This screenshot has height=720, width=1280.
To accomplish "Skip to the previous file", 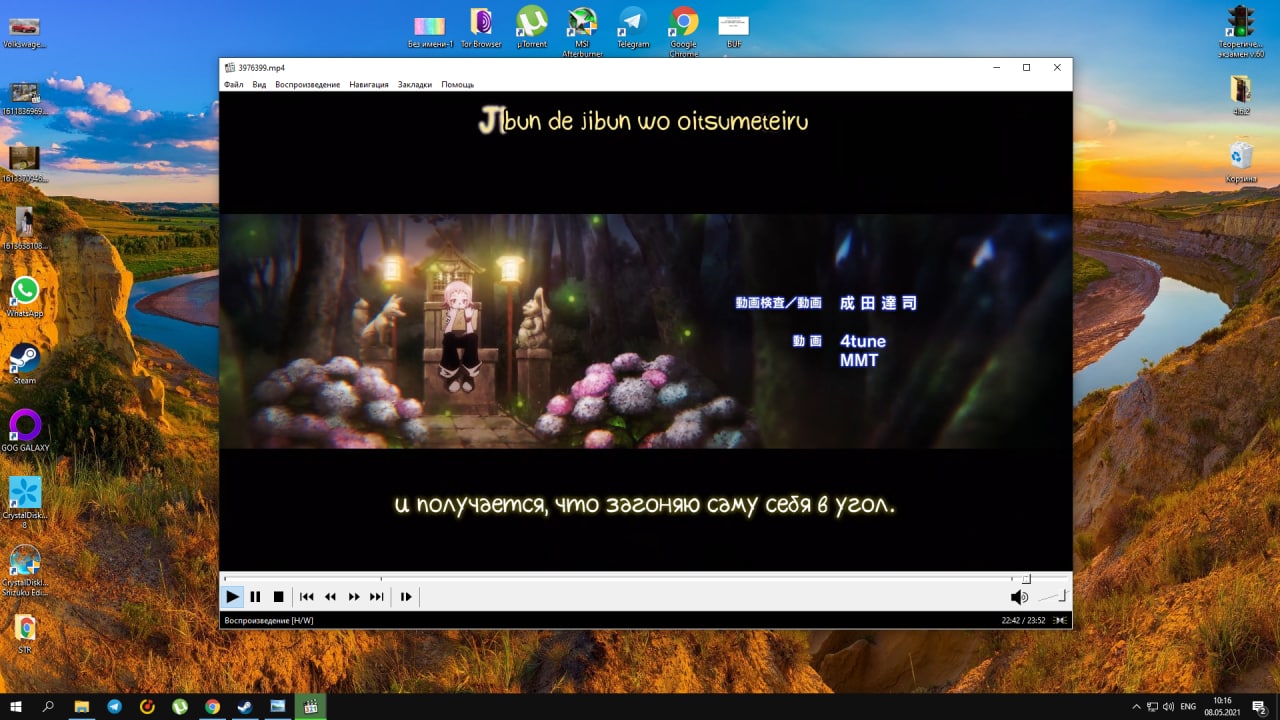I will 307,597.
